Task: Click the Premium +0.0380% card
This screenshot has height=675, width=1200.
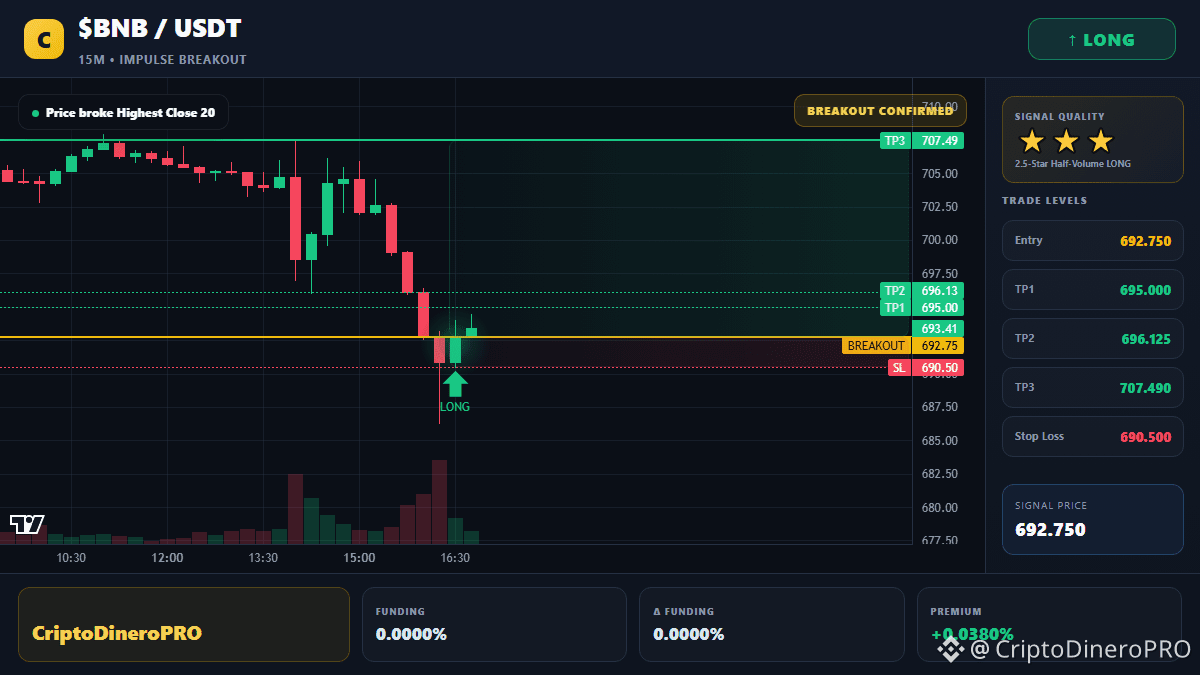Action: [x=1049, y=624]
